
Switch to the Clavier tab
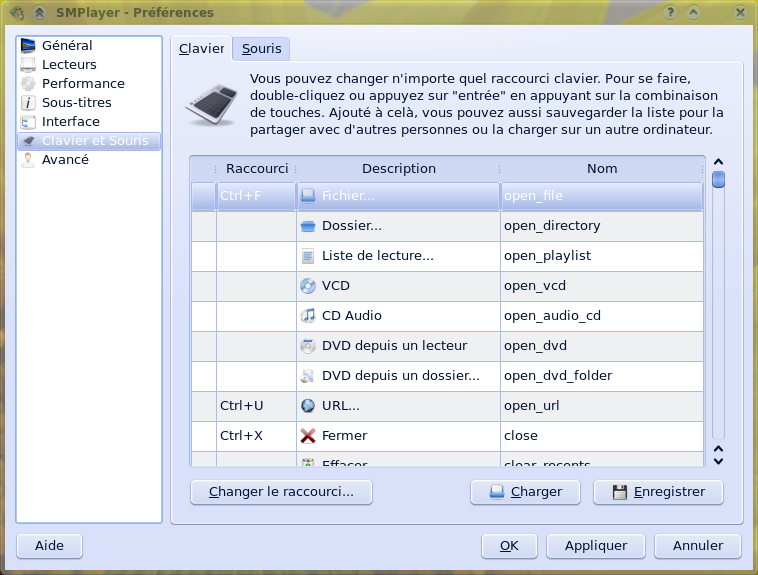201,49
